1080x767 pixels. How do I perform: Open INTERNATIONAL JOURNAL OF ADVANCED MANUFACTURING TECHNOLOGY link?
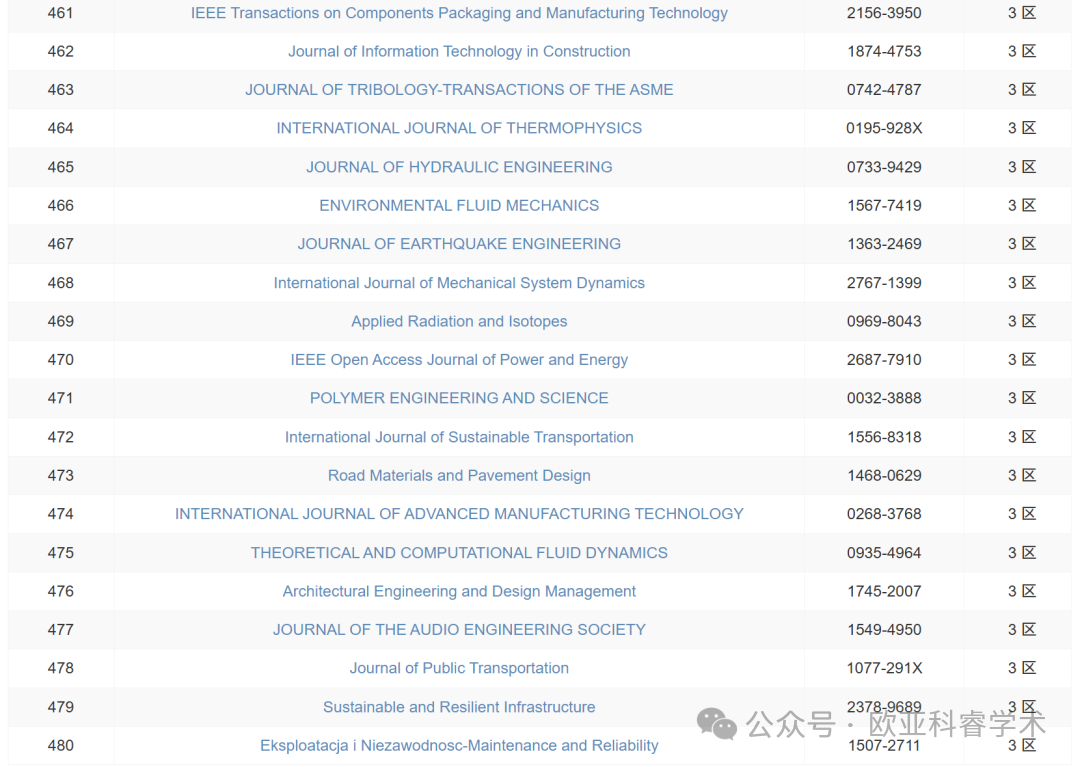[459, 514]
